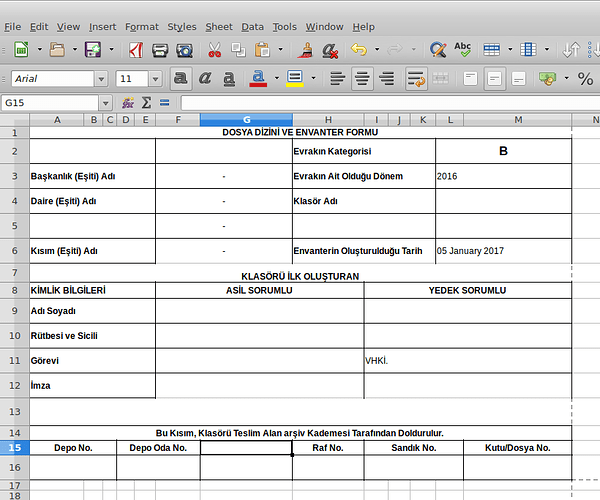Align text to the left
Image resolution: width=600 pixels, height=500 pixels.
tap(338, 79)
